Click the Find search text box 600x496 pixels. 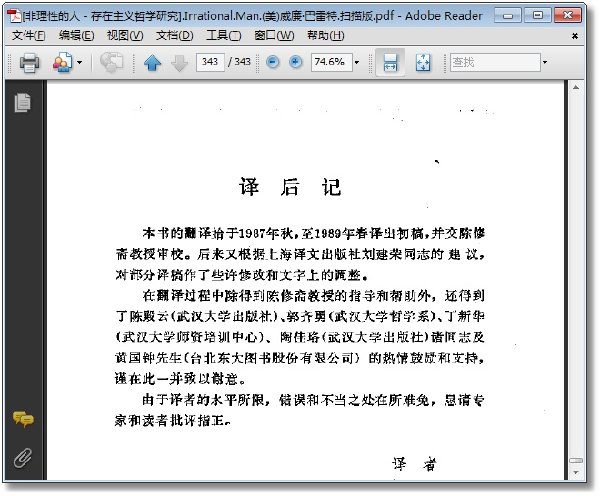click(x=496, y=62)
